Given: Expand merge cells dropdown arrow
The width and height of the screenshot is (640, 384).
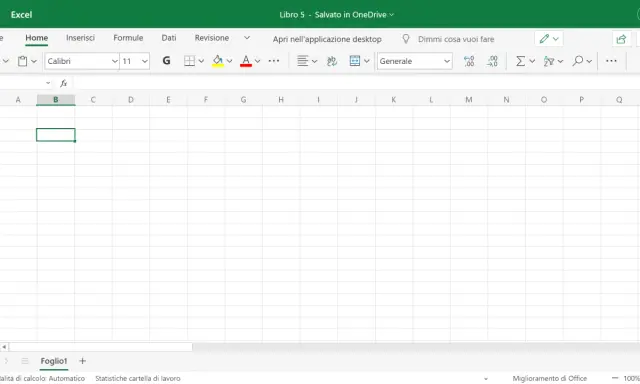Looking at the screenshot, I should tap(367, 61).
